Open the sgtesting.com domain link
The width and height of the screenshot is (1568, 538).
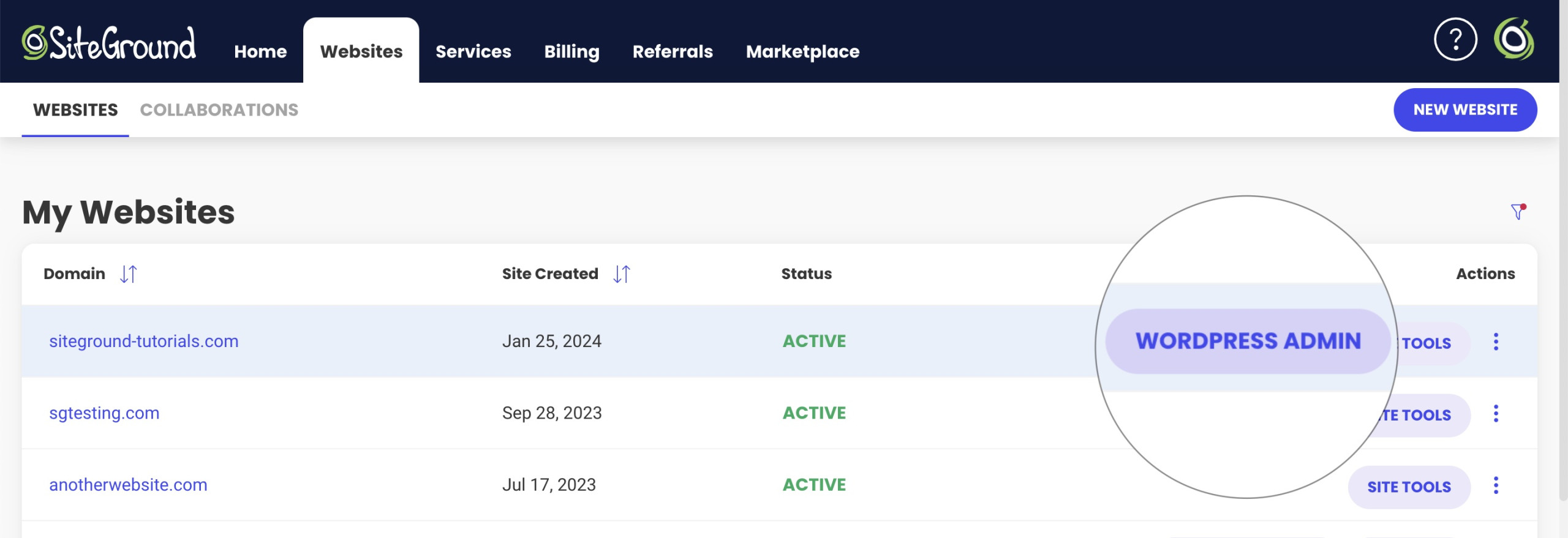coord(104,414)
